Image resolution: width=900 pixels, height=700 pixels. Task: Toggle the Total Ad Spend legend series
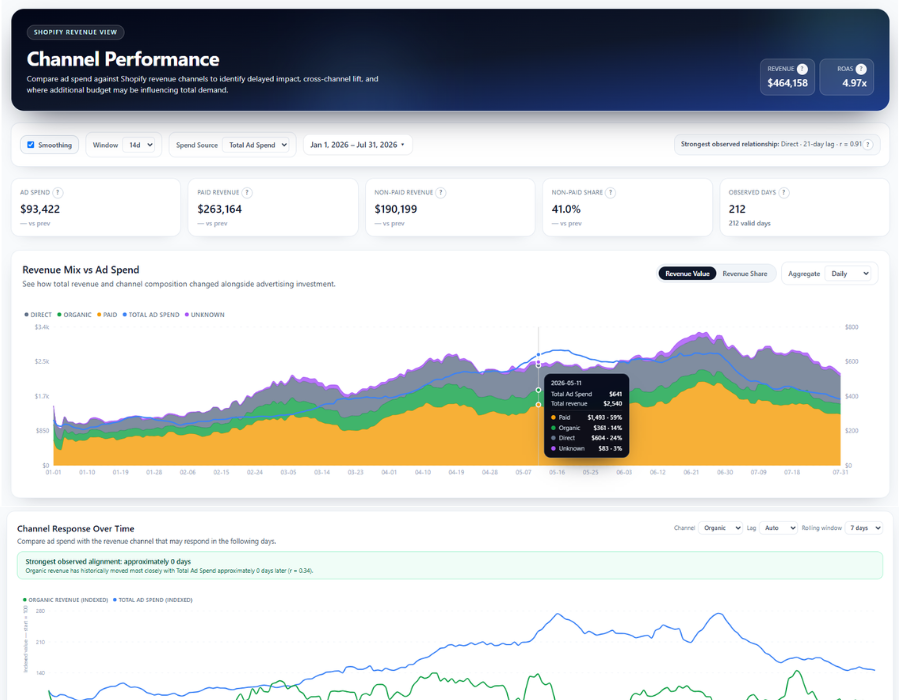pyautogui.click(x=151, y=314)
